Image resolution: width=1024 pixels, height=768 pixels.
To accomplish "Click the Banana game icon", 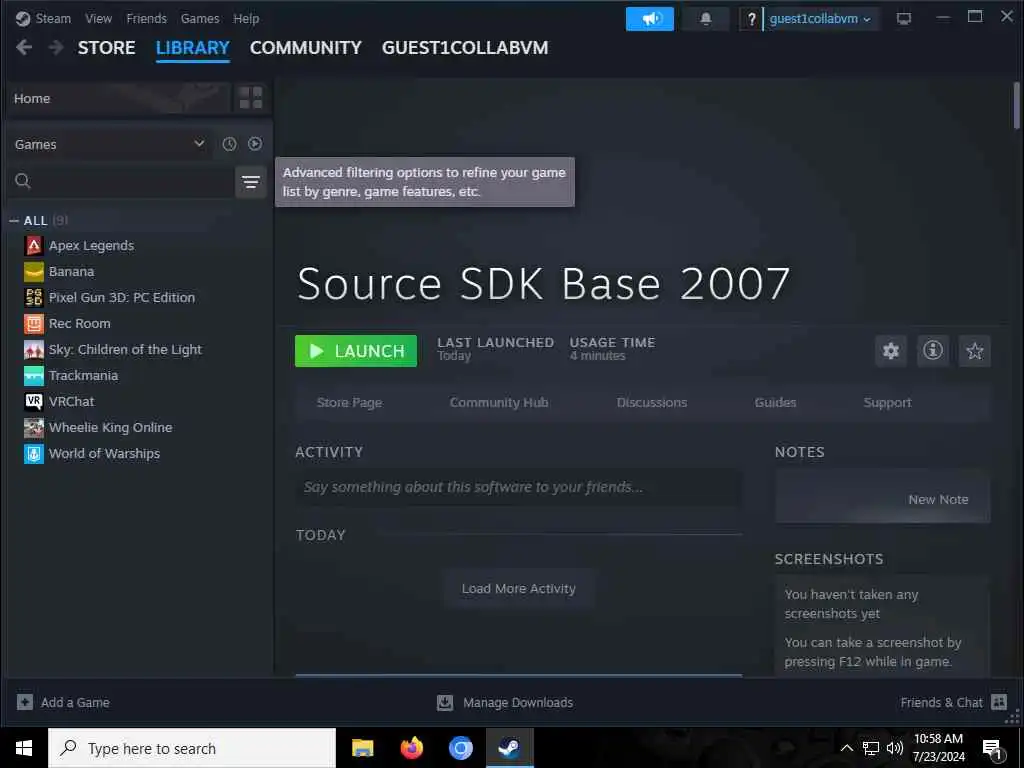I will [x=34, y=272].
